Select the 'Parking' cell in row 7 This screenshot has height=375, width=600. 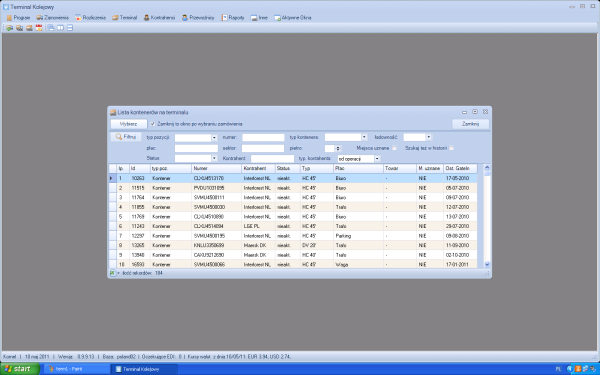tap(358, 236)
